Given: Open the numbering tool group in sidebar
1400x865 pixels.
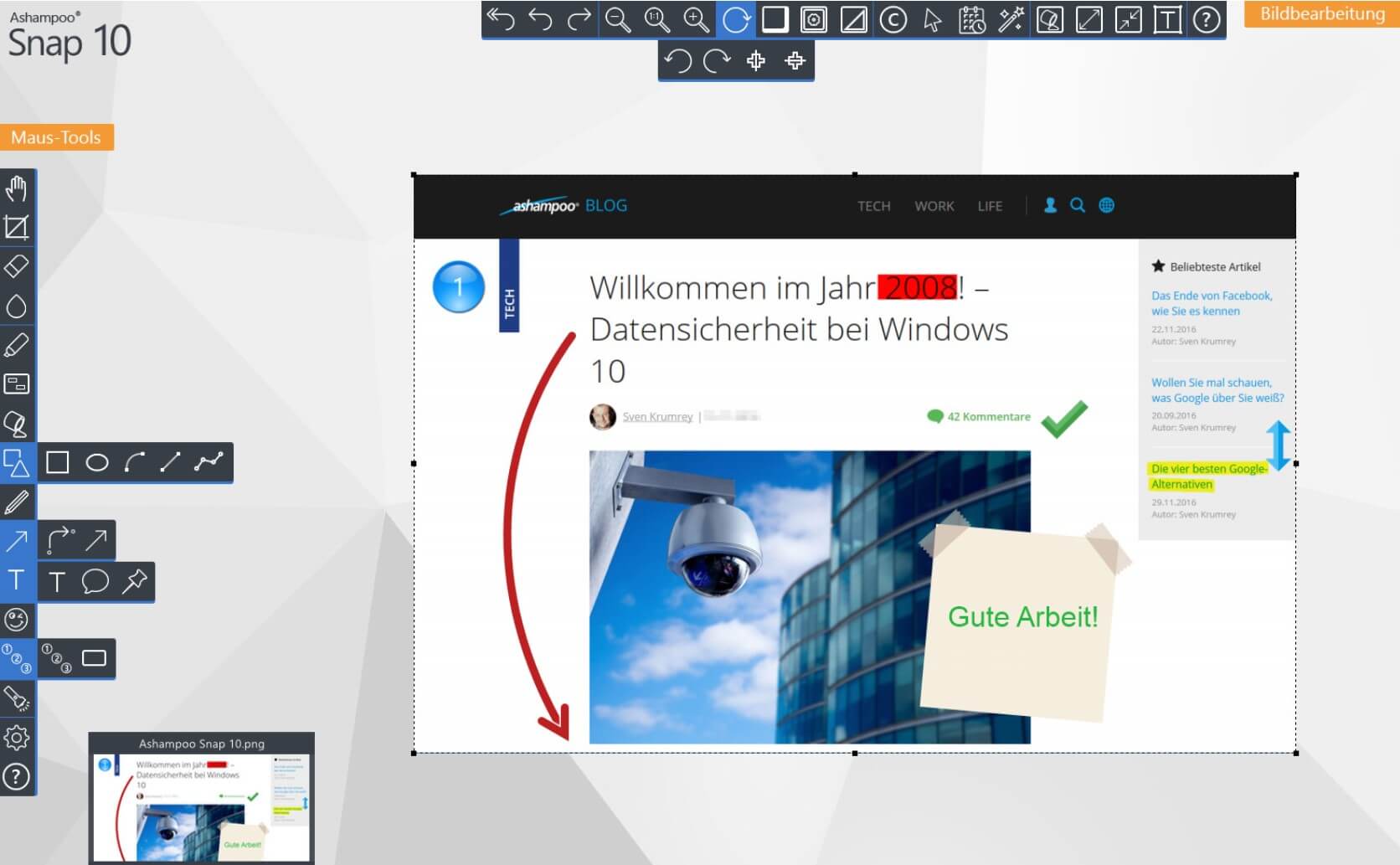Looking at the screenshot, I should coord(17,658).
